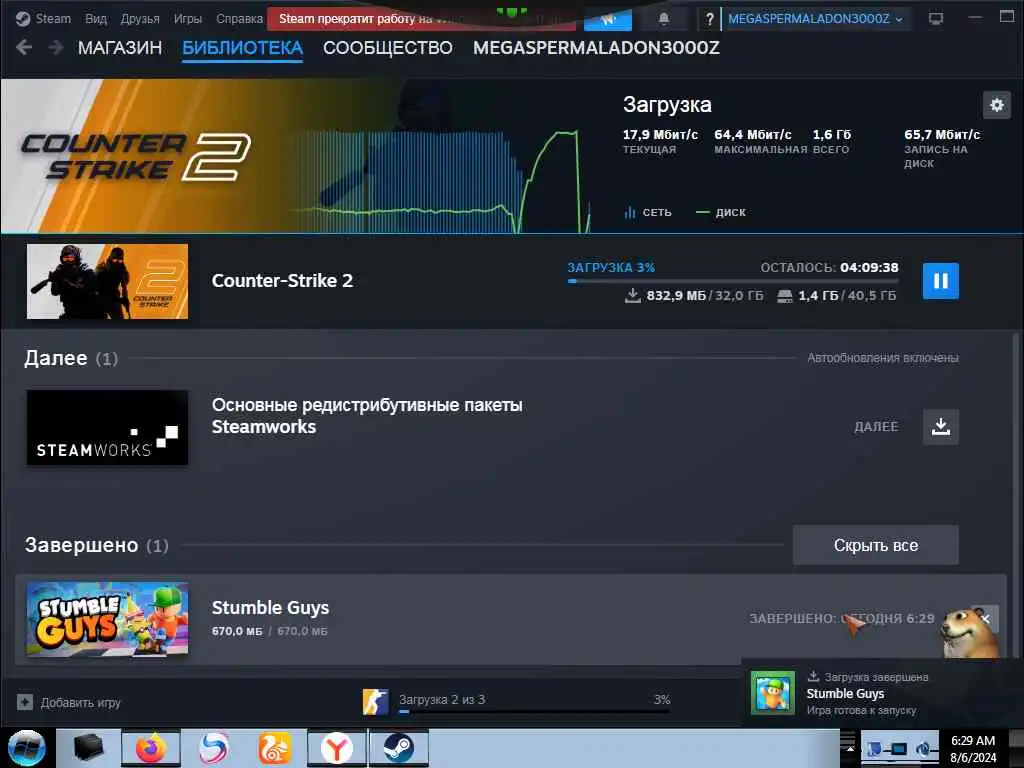Click the СЕТЬ network graph legend
The width and height of the screenshot is (1024, 768).
[x=648, y=212]
